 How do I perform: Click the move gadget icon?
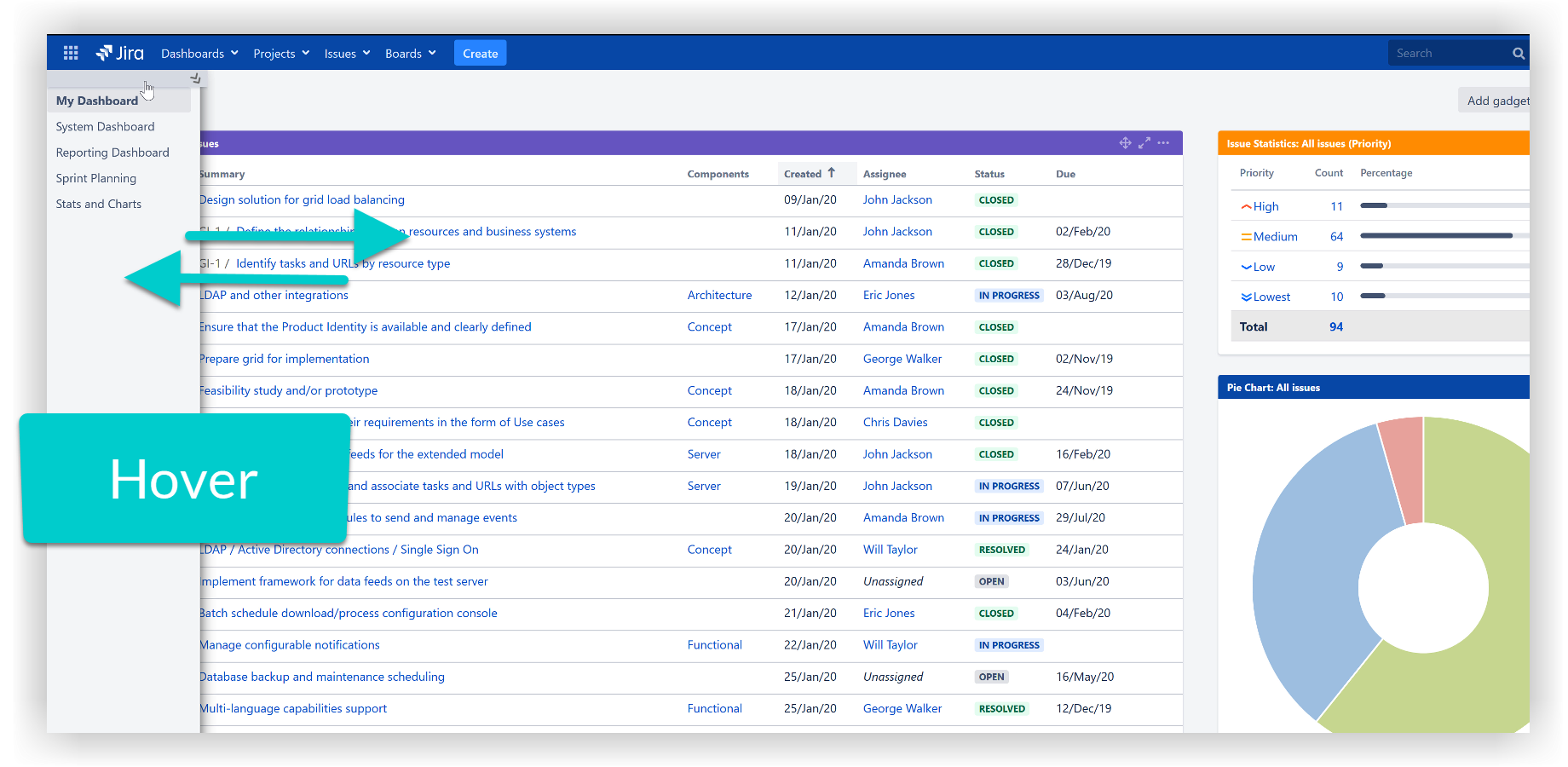click(1125, 143)
